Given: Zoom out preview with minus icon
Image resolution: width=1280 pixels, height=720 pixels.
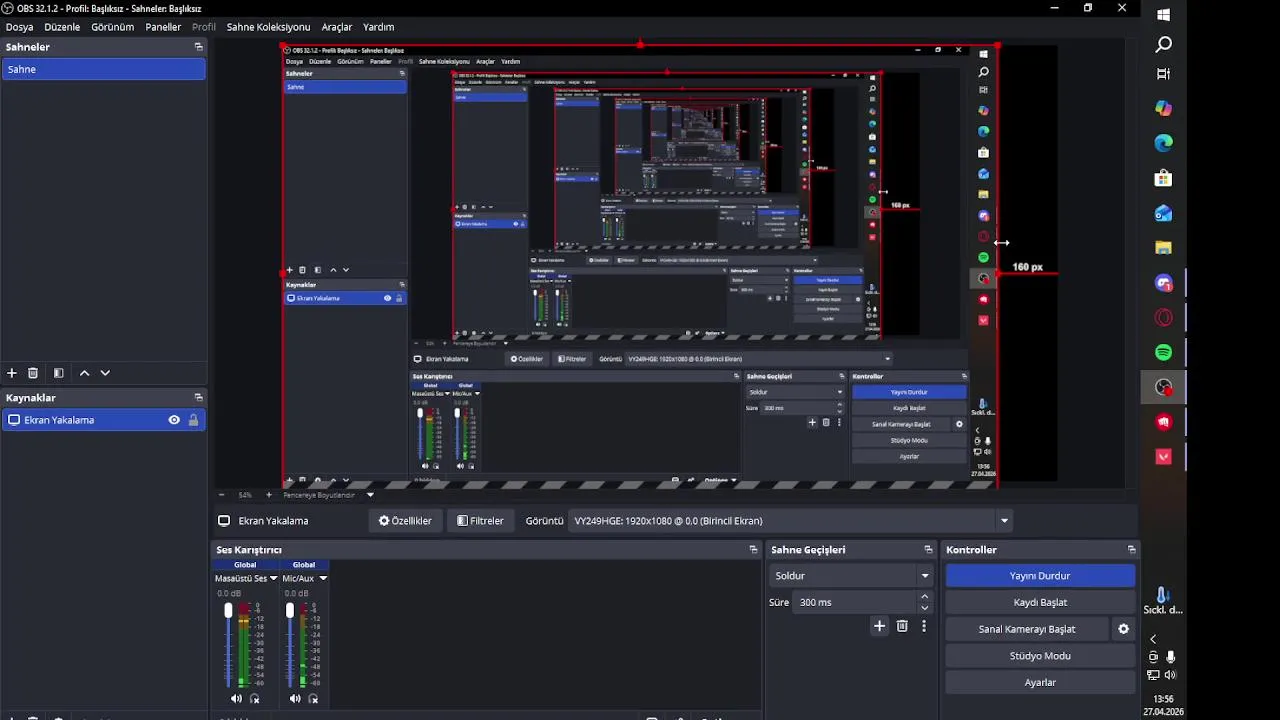Looking at the screenshot, I should click(x=222, y=495).
